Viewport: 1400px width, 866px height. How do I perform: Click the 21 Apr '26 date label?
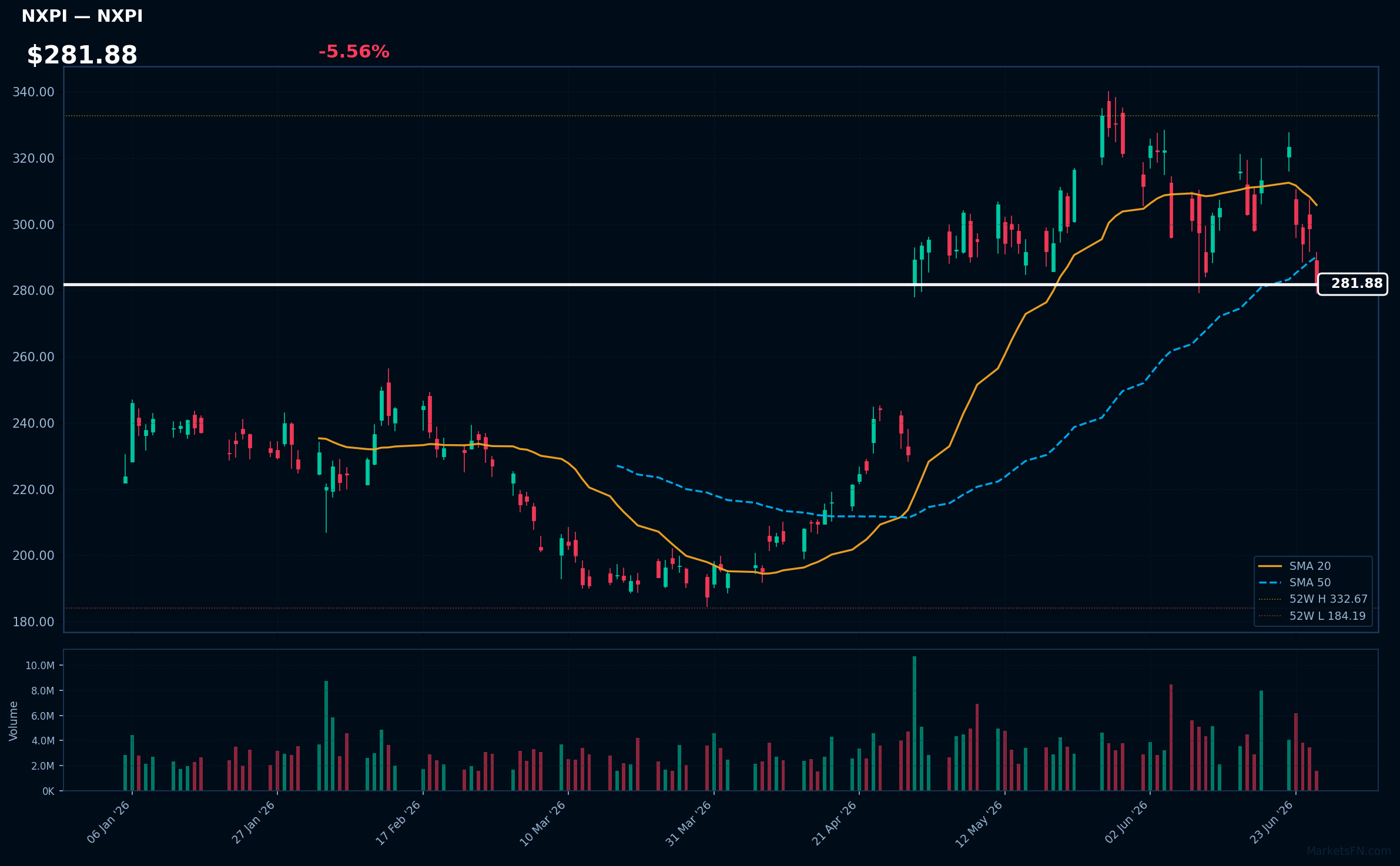tap(835, 823)
